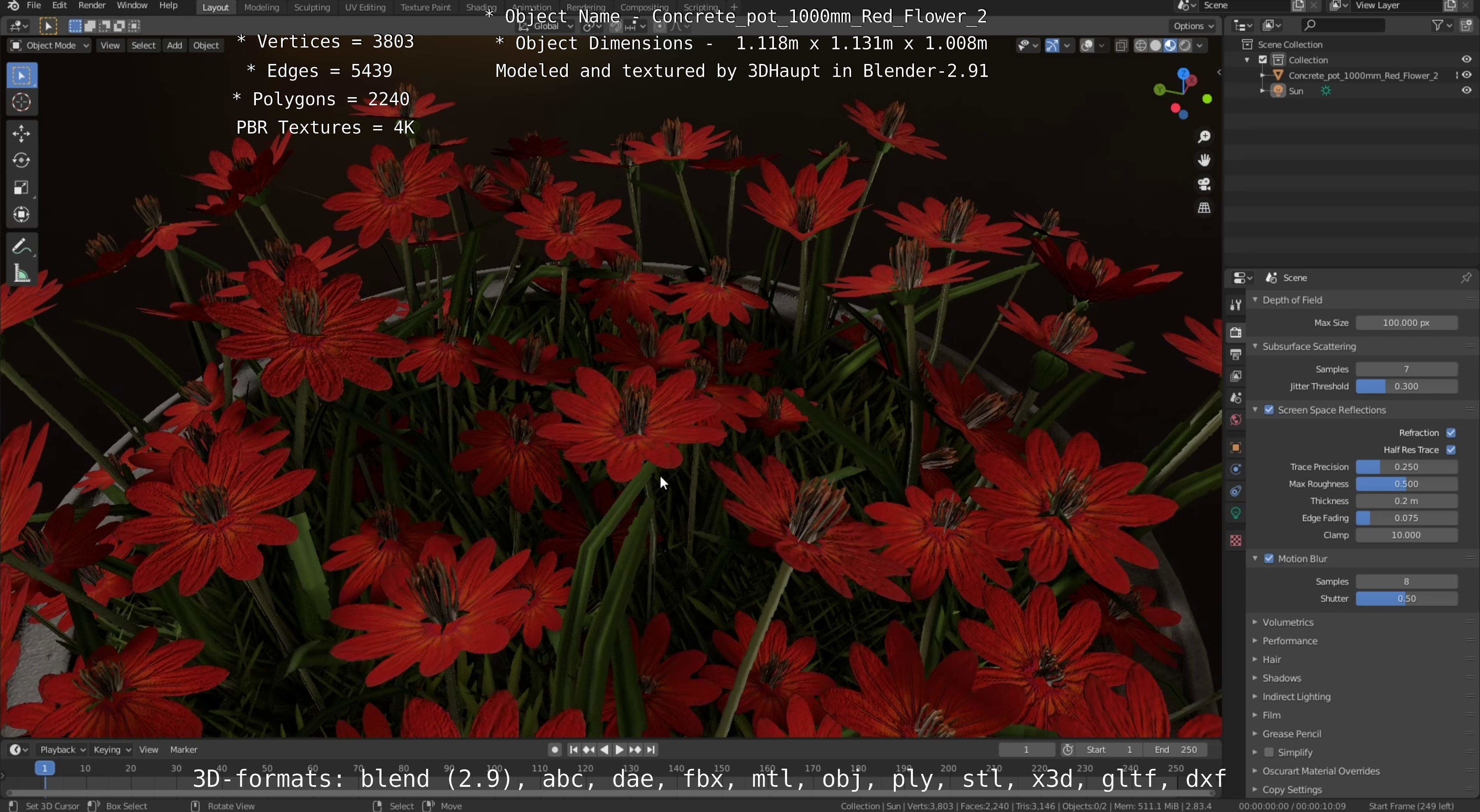Open the Object Data light properties tab
1480x812 pixels.
click(x=1236, y=513)
